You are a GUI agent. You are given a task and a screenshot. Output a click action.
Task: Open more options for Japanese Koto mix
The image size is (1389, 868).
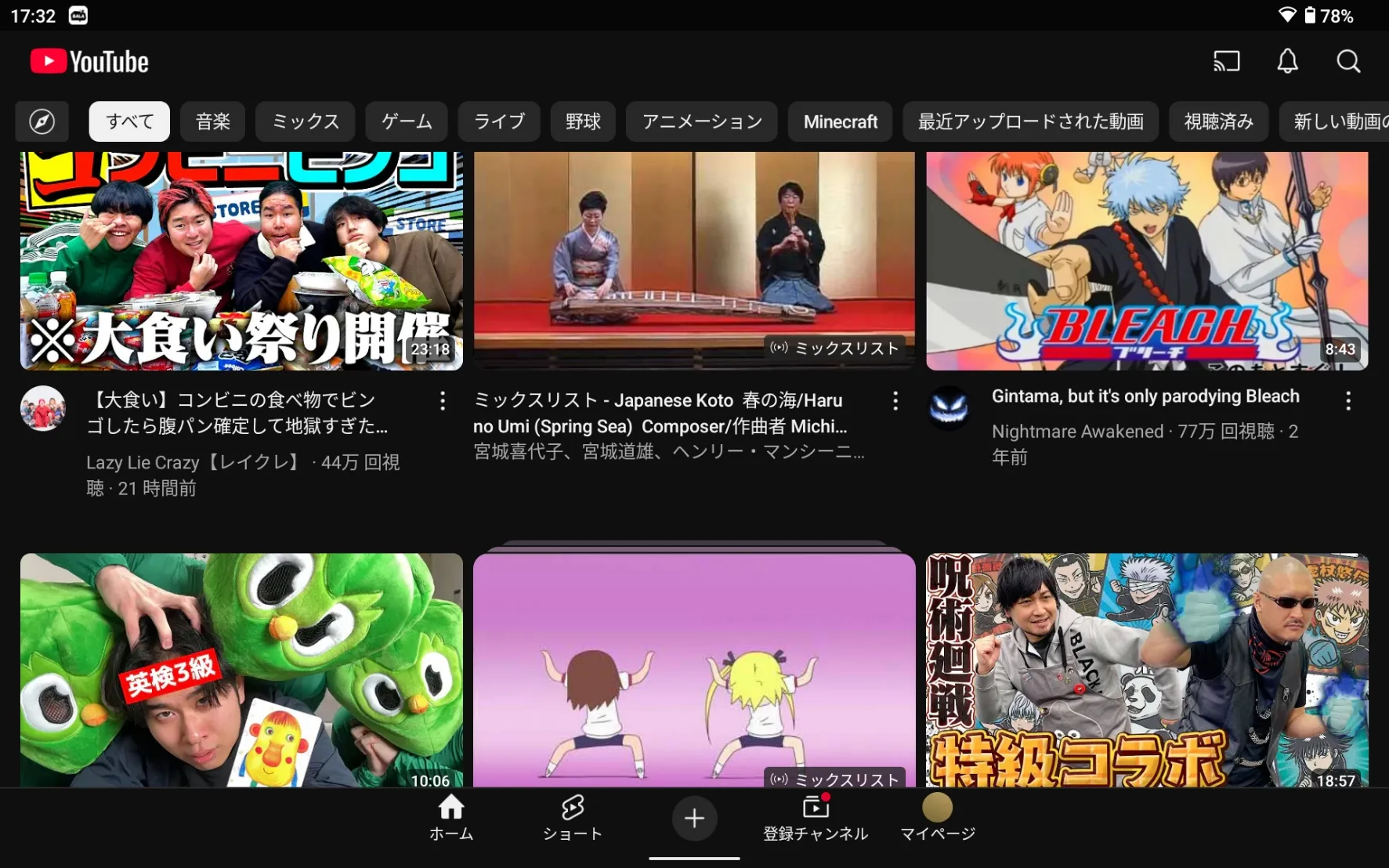(x=895, y=401)
